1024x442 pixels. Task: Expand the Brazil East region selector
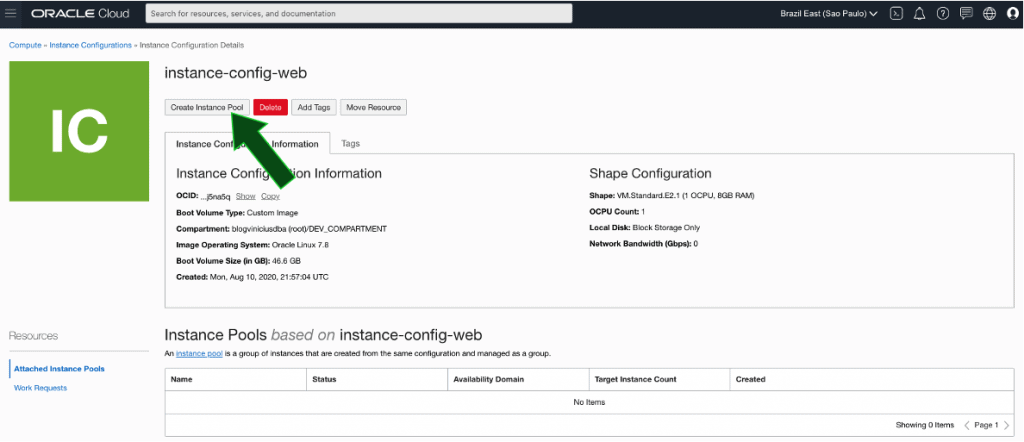828,14
